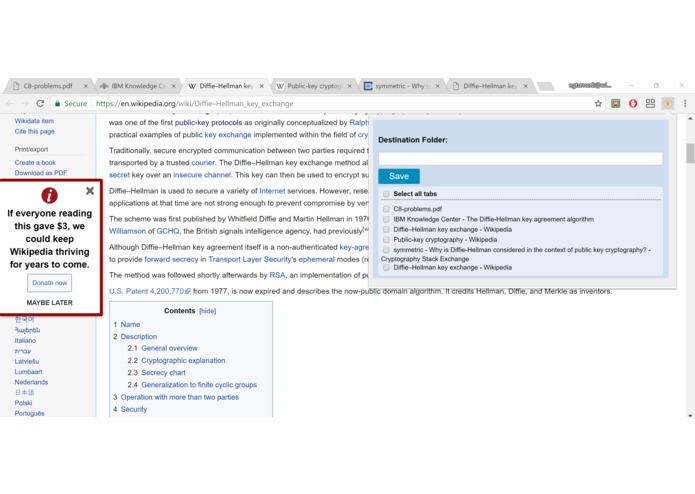
Task: Open the U.S. Patent 4,200,770 link
Action: (150, 291)
